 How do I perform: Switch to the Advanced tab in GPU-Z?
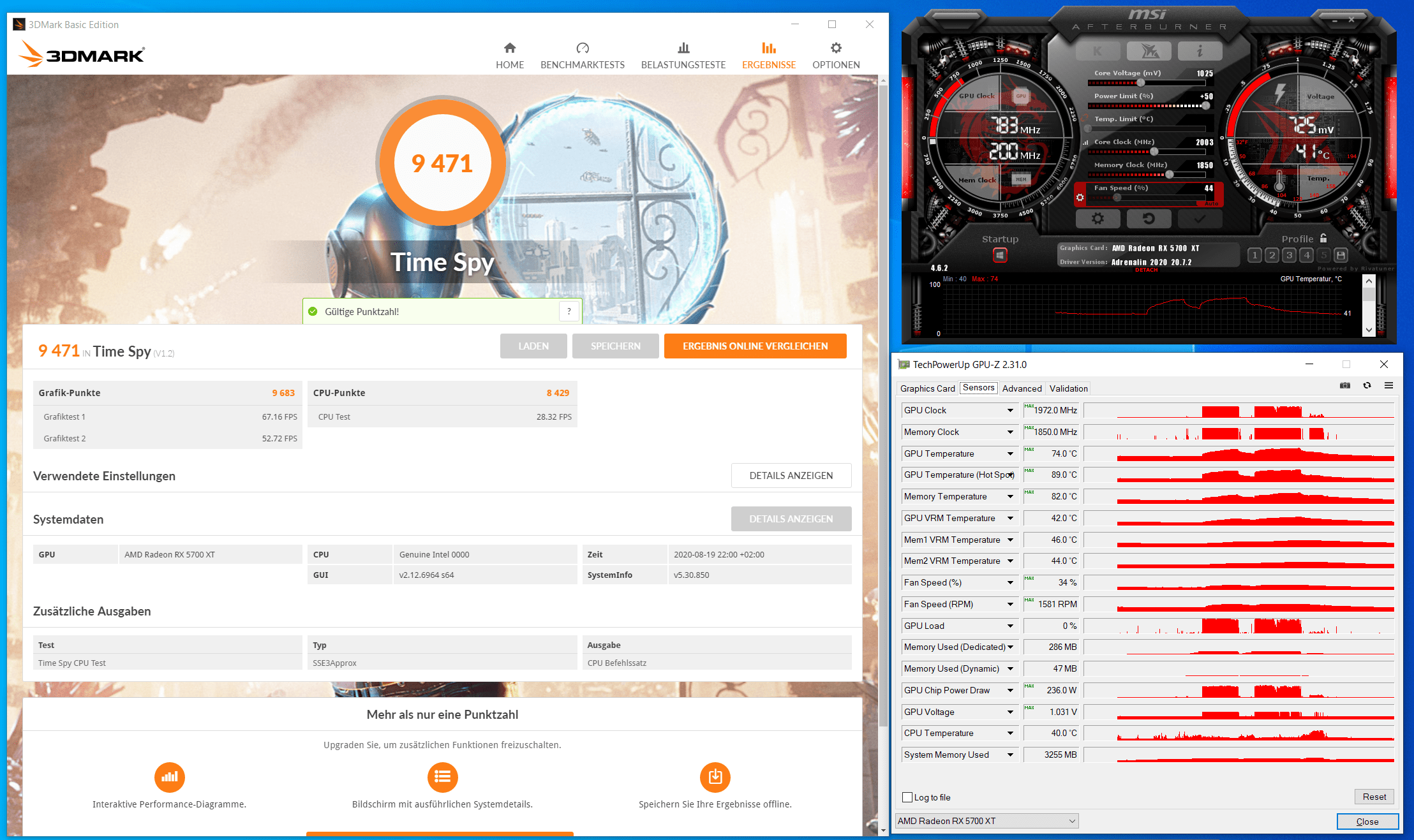(1022, 388)
